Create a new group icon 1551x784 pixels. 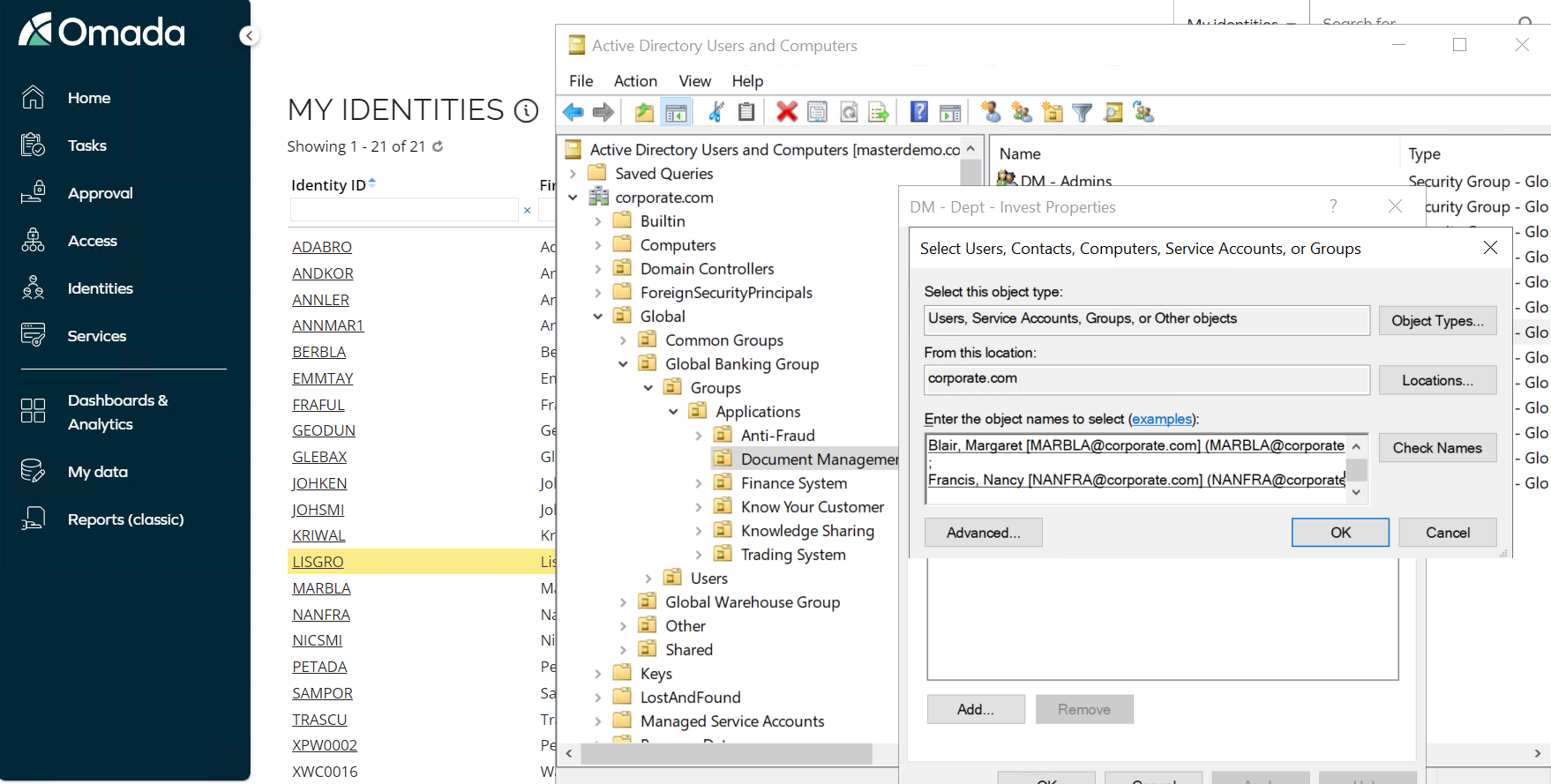[x=1022, y=112]
